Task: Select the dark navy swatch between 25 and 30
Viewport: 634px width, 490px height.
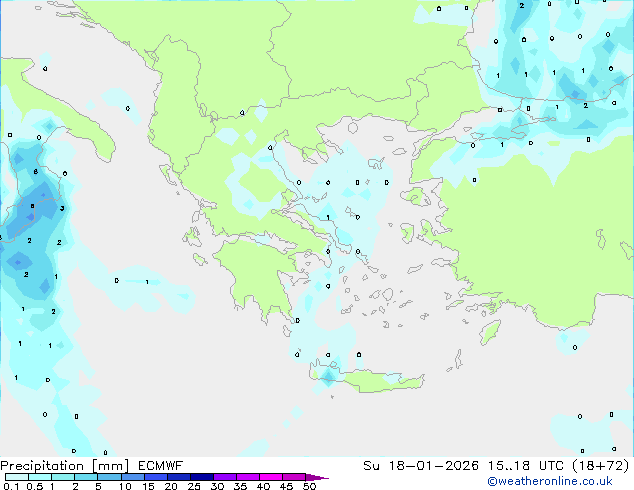Action: tap(201, 477)
